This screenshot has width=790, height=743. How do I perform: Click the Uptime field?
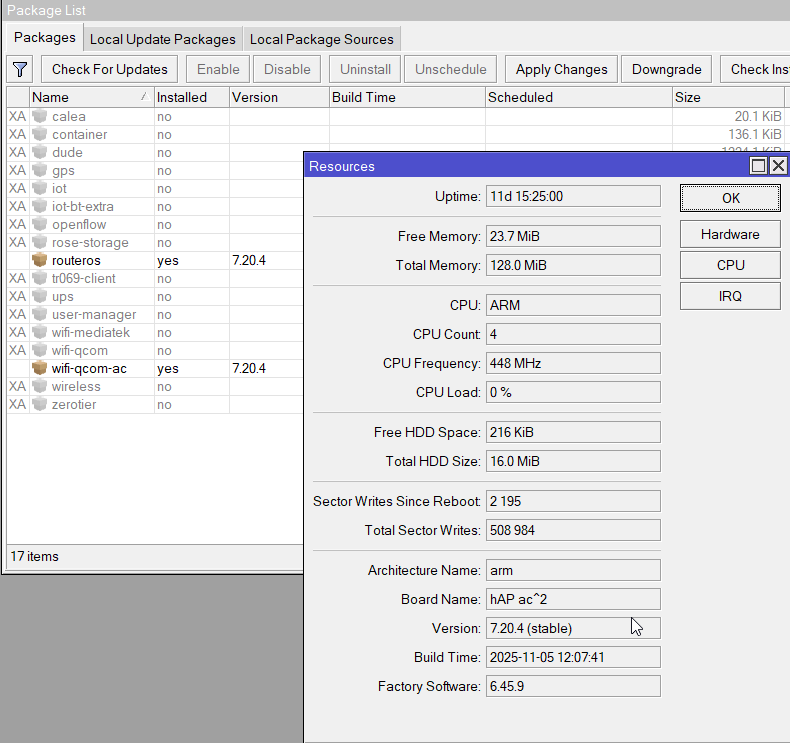point(573,196)
